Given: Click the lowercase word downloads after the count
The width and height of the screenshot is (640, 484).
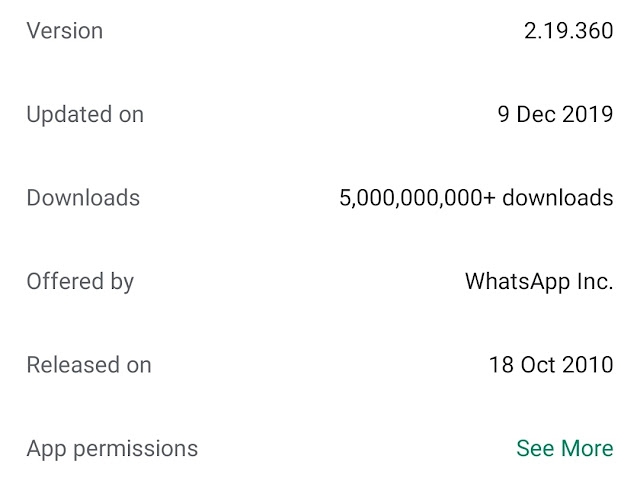Looking at the screenshot, I should 558,198.
